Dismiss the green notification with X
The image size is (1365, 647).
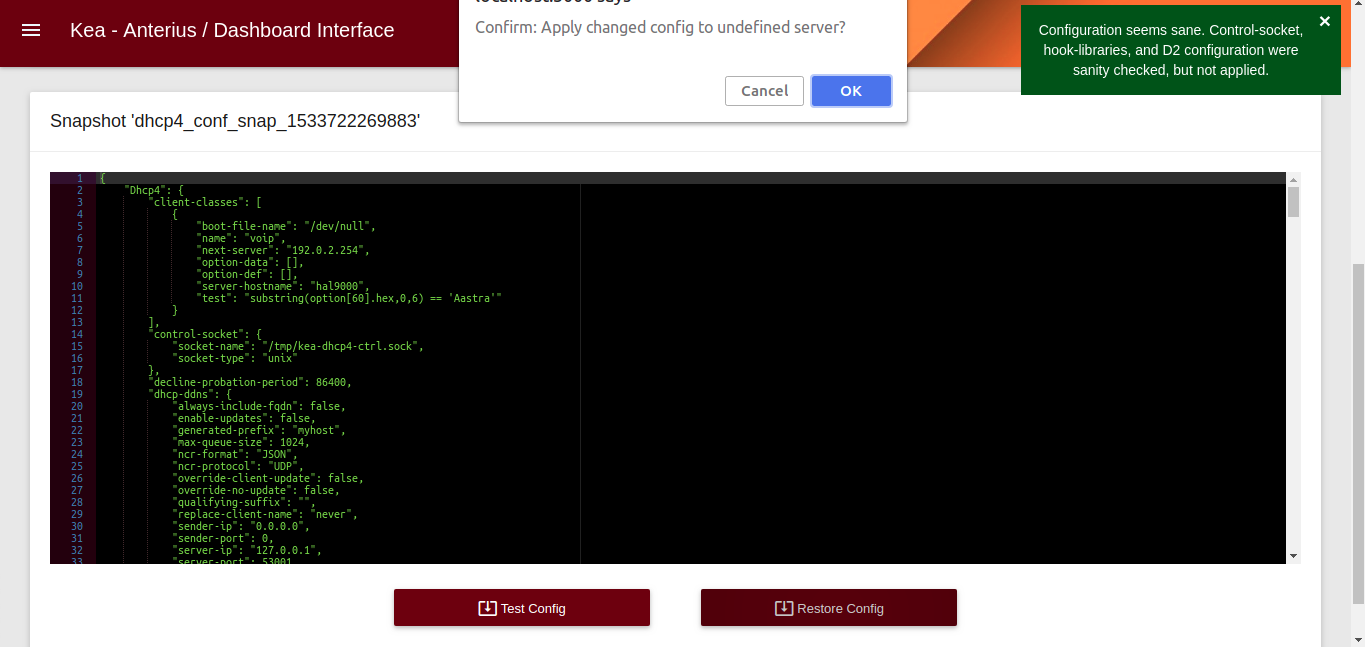coord(1325,21)
